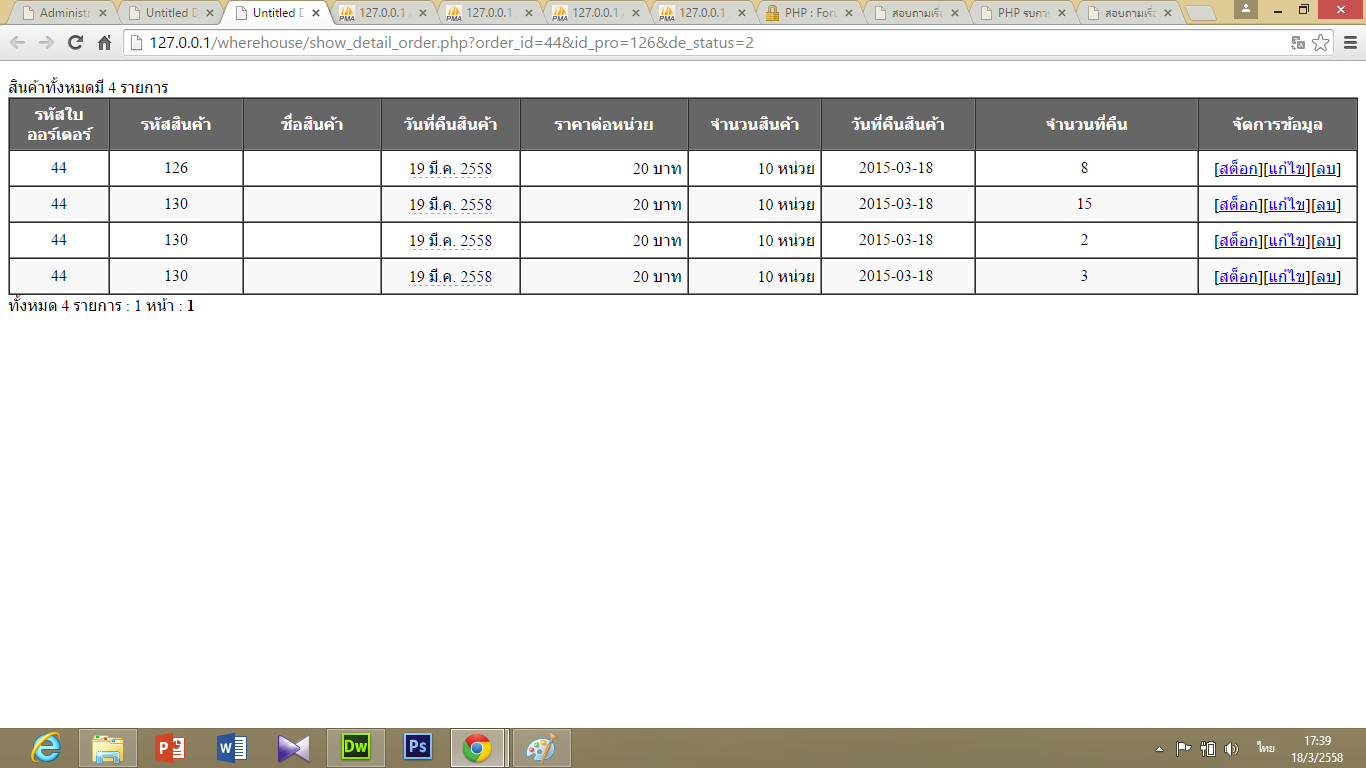Open Visual Studio from the taskbar
1366x768 pixels.
pyautogui.click(x=294, y=748)
